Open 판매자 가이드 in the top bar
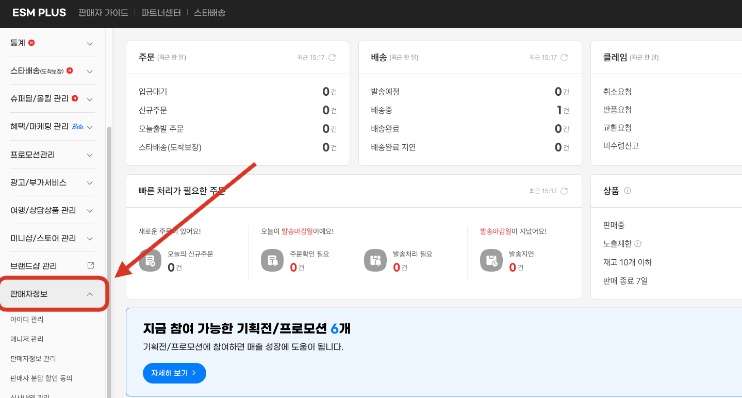This screenshot has width=742, height=398. pyautogui.click(x=103, y=13)
